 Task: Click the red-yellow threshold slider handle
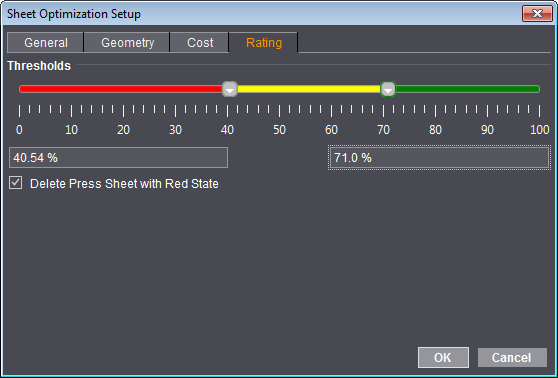pos(230,89)
